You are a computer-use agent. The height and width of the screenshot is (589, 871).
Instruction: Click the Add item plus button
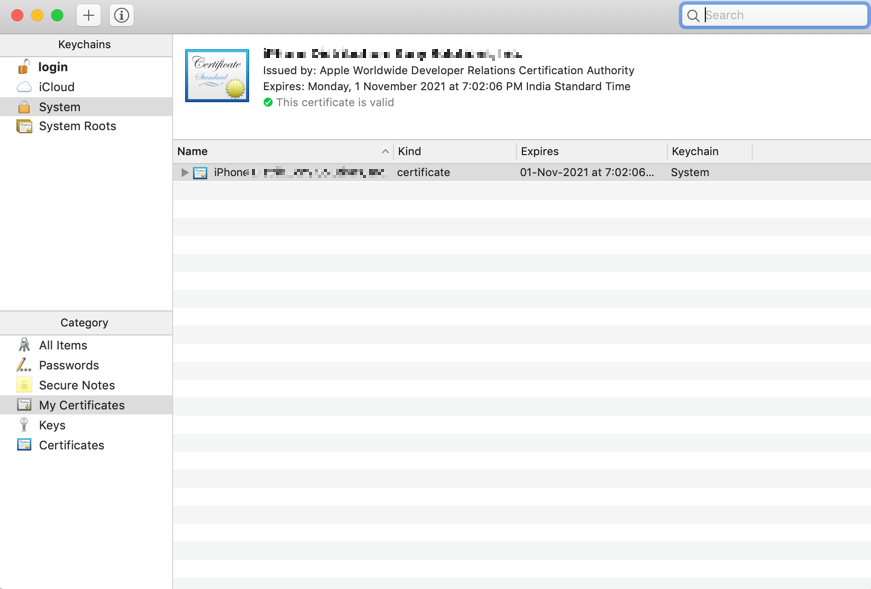tap(88, 15)
